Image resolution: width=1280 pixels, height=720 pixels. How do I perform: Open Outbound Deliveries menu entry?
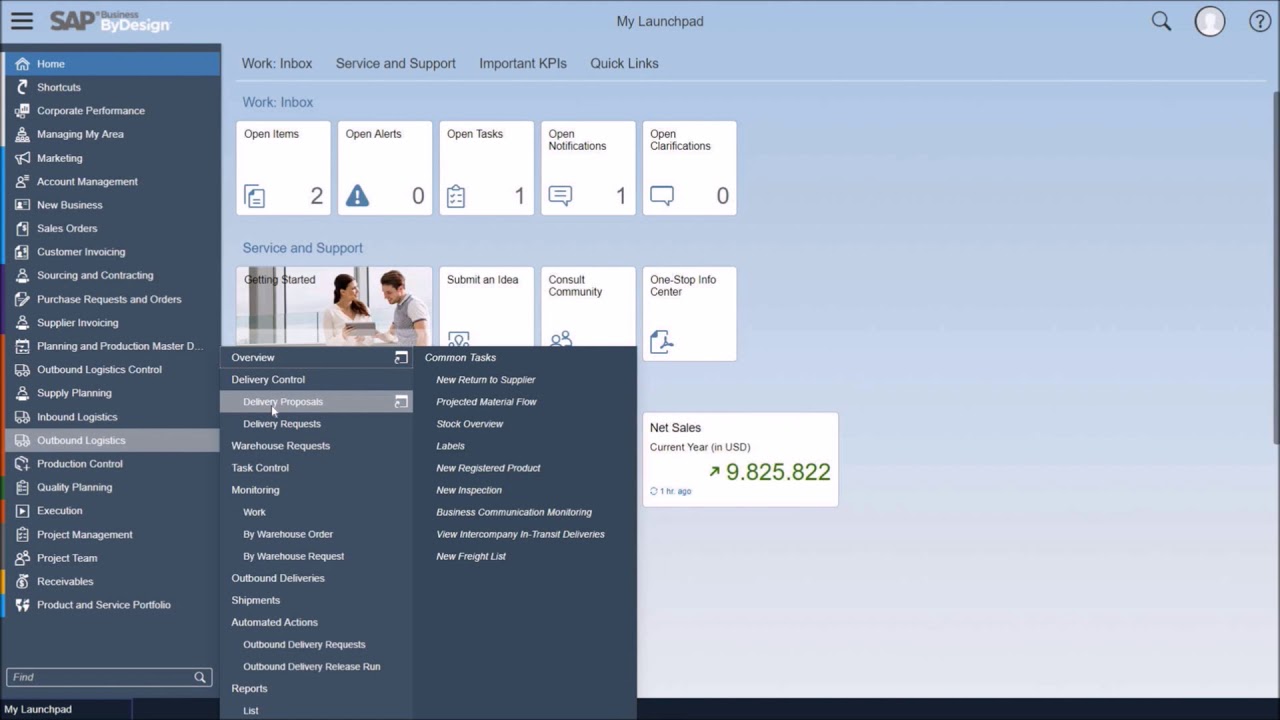click(x=278, y=578)
